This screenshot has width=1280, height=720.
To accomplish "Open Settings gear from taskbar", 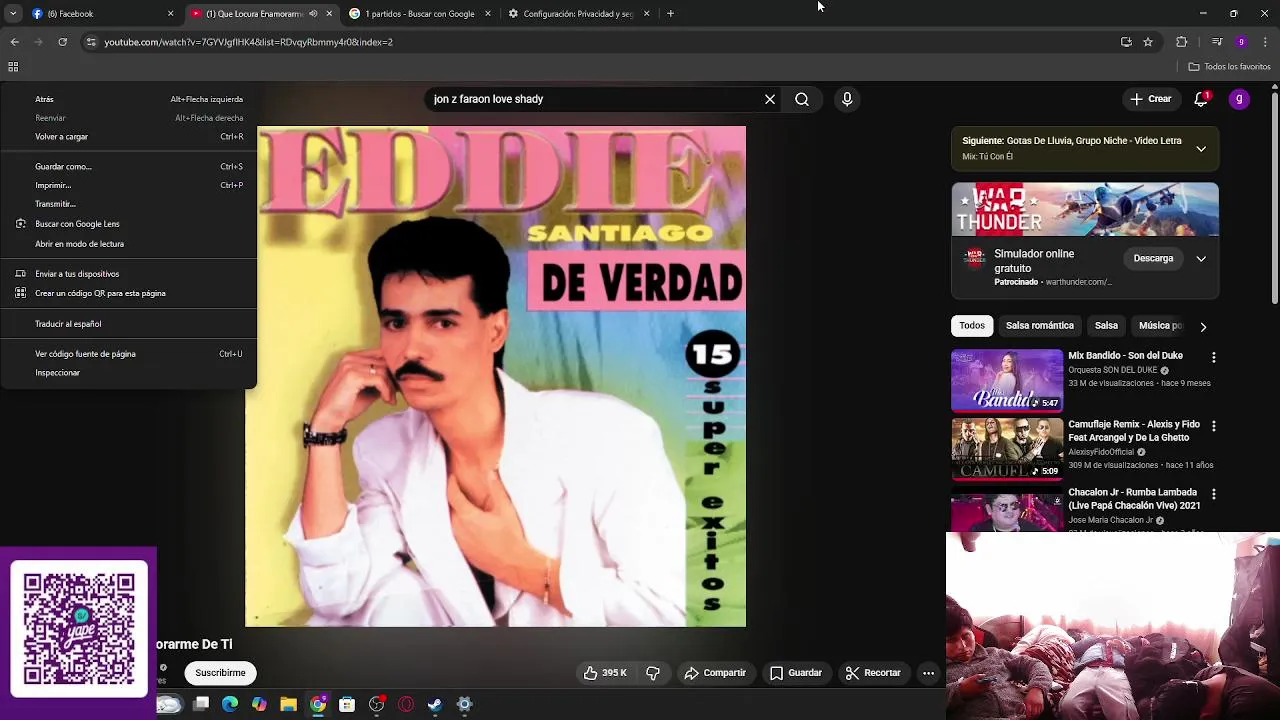I will click(x=464, y=704).
